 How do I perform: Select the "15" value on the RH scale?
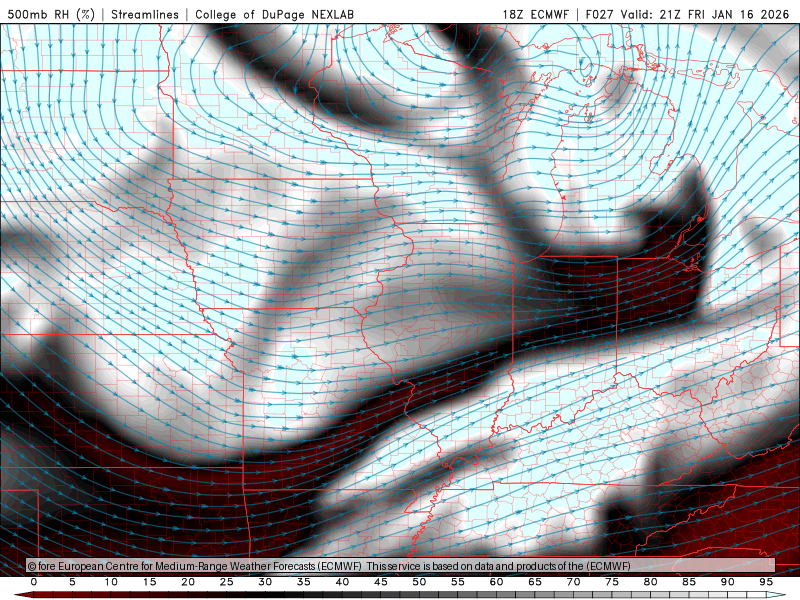pos(149,582)
